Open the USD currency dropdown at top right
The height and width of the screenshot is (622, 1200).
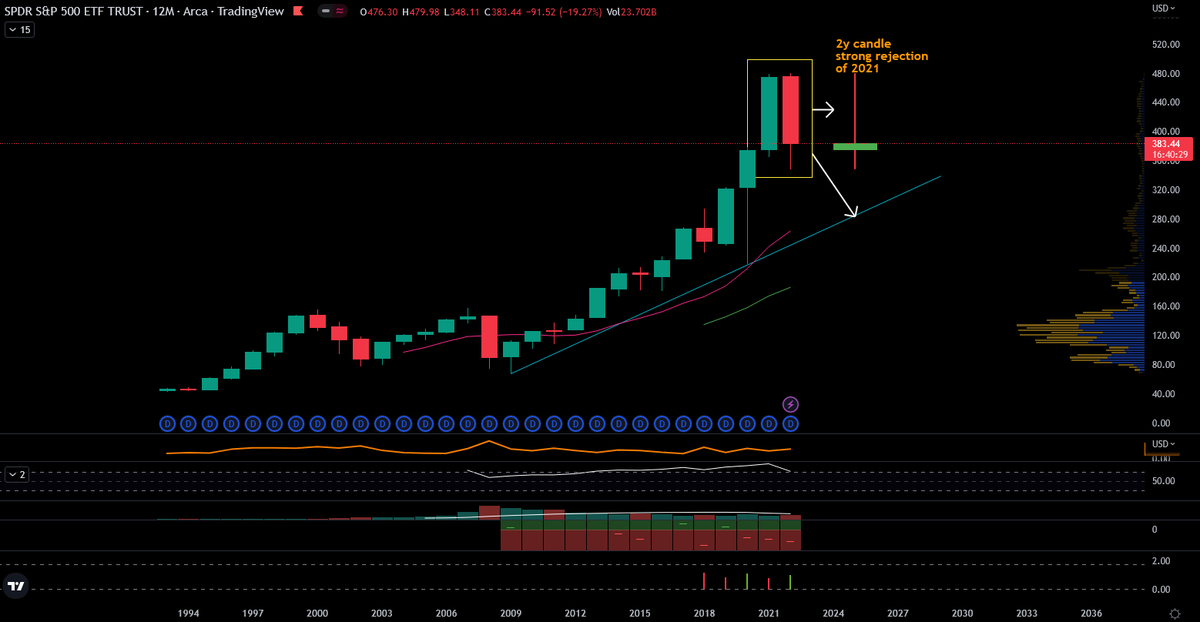tap(1162, 8)
